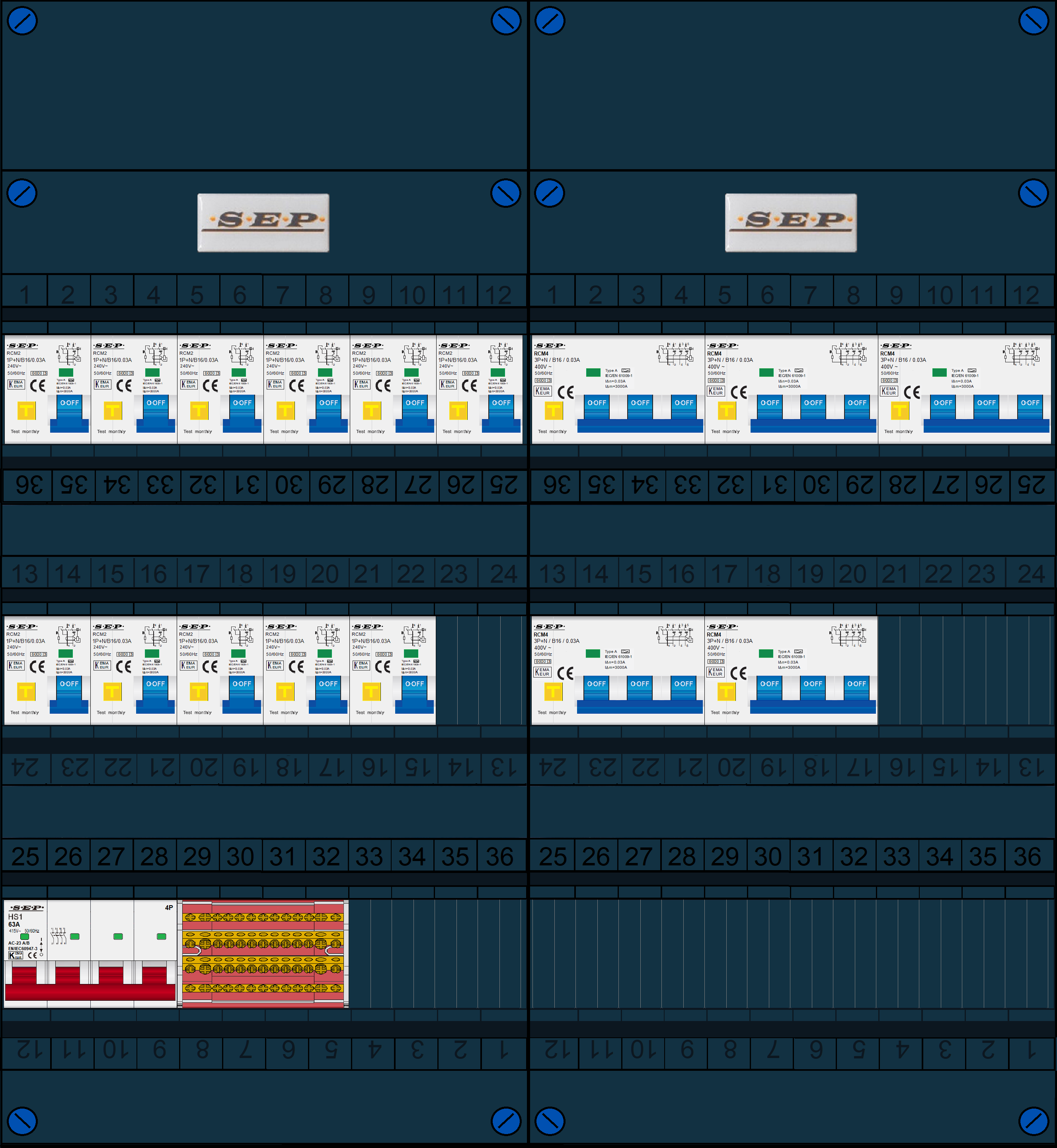
Task: Click wiring diagram on left panel RCM2 under slots 1-2
Action: tap(68, 354)
